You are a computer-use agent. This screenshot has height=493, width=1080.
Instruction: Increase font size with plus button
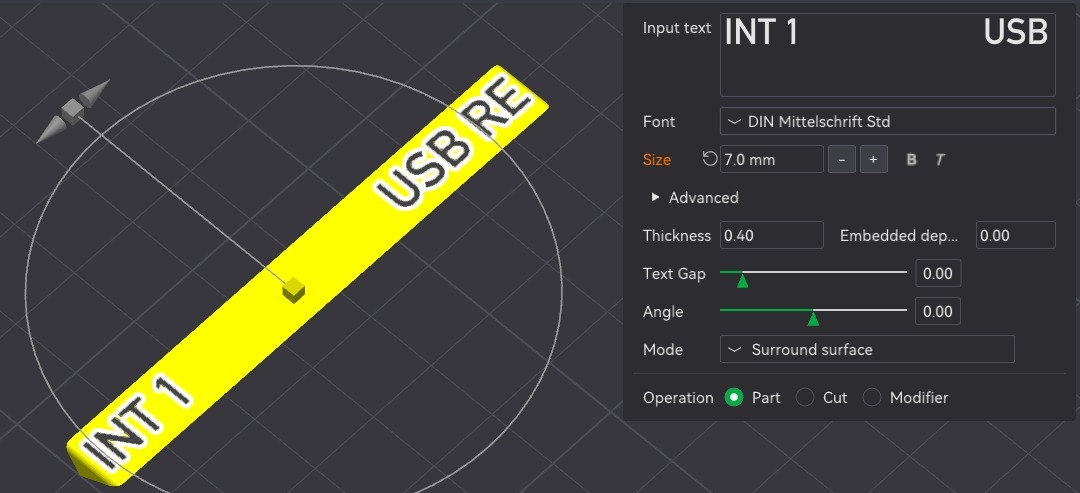[873, 160]
